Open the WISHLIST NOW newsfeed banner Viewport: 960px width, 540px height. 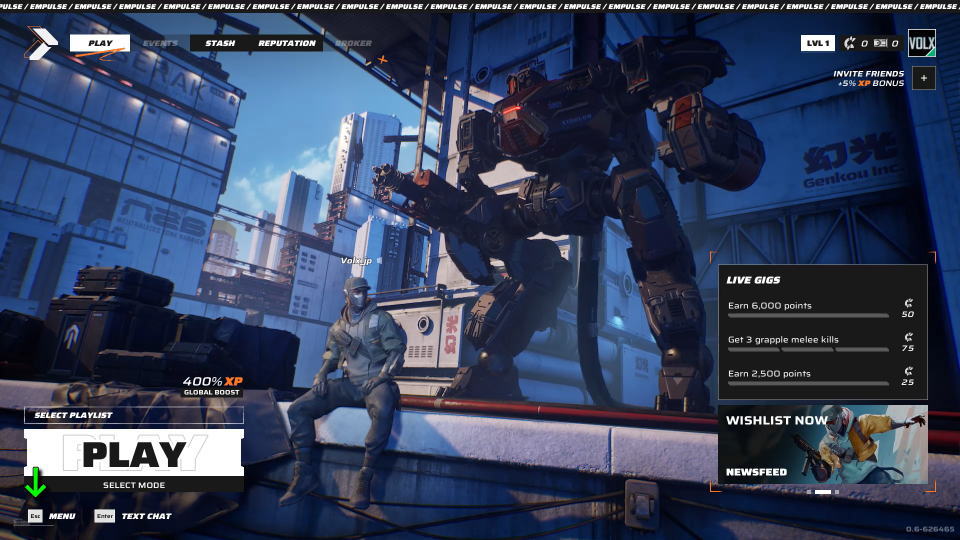823,444
